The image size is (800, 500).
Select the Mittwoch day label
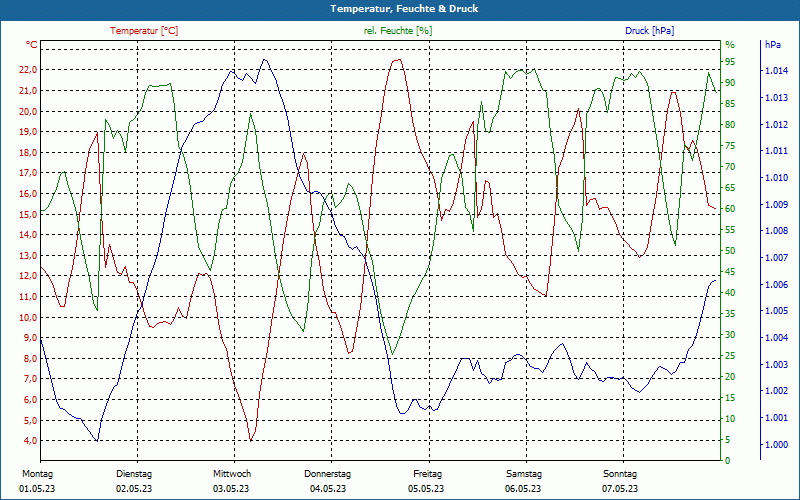tap(232, 474)
